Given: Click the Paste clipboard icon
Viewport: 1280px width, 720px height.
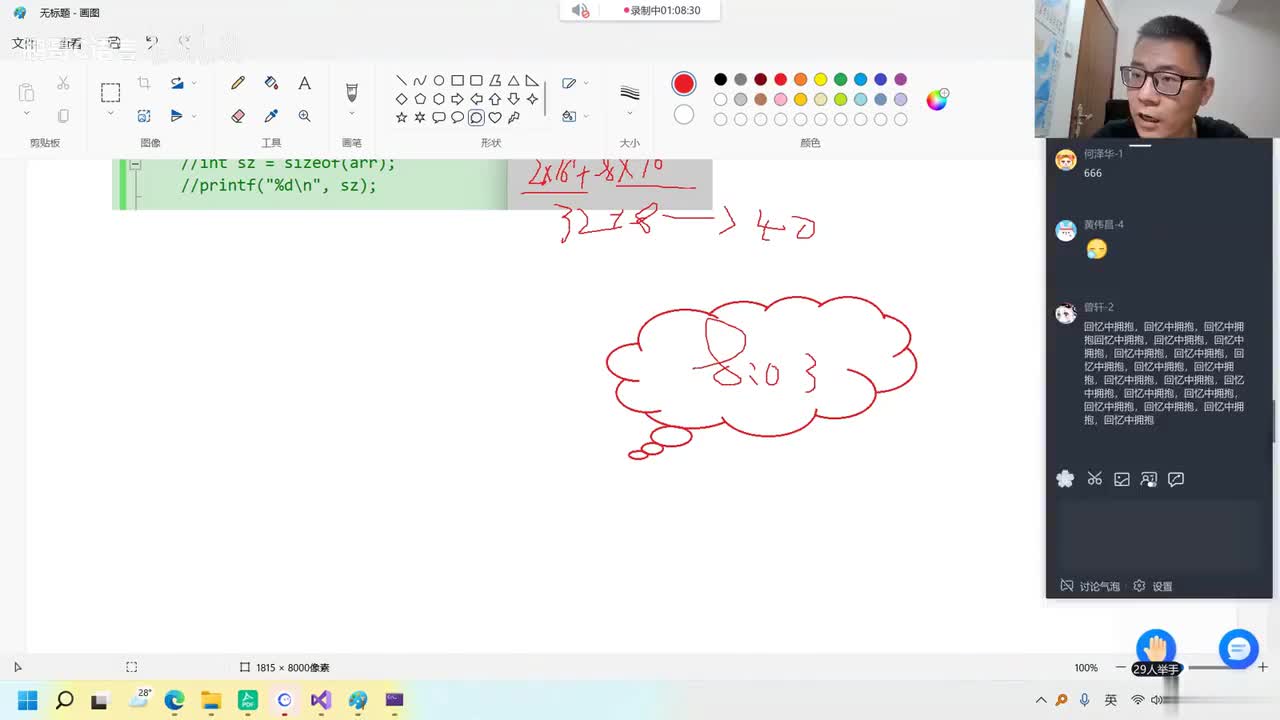Looking at the screenshot, I should (x=26, y=92).
